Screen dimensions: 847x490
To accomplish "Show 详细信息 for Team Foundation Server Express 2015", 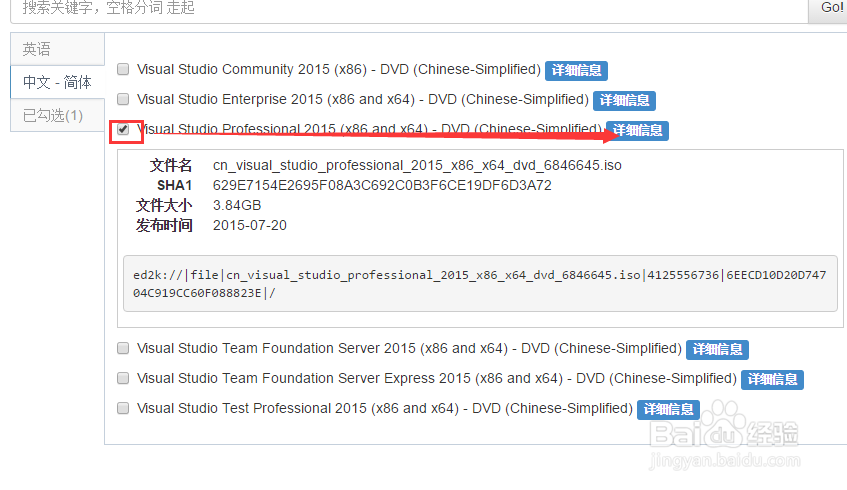I will coord(772,380).
